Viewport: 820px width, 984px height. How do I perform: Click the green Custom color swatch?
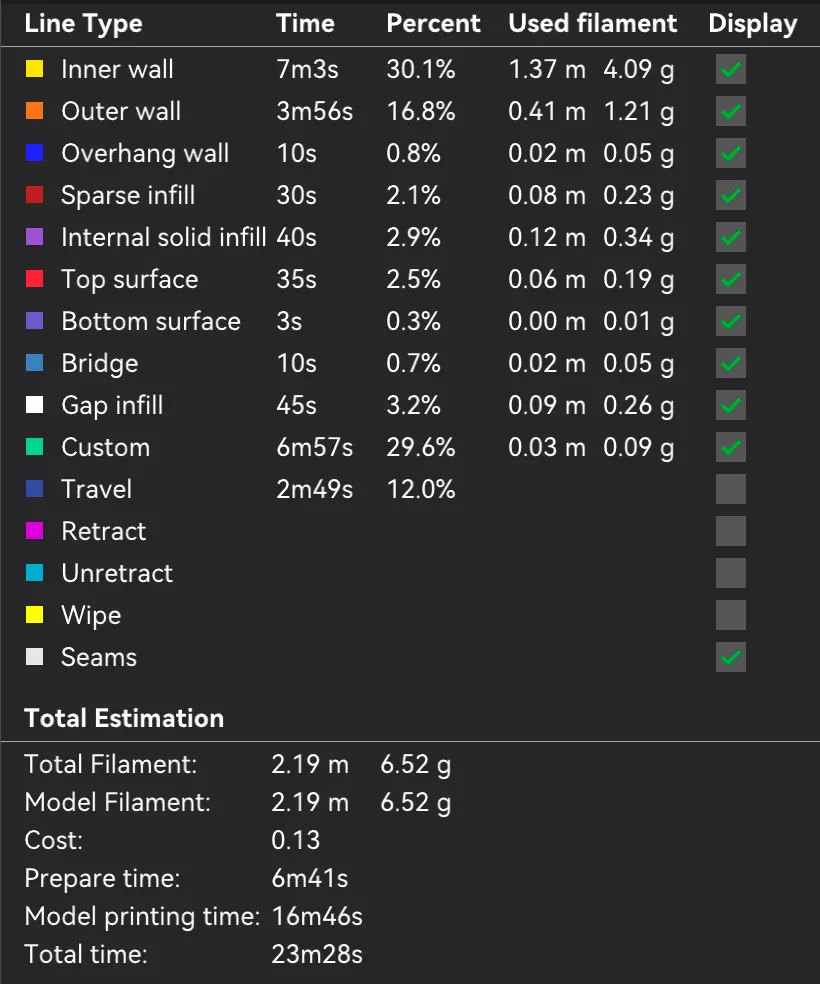(x=35, y=447)
